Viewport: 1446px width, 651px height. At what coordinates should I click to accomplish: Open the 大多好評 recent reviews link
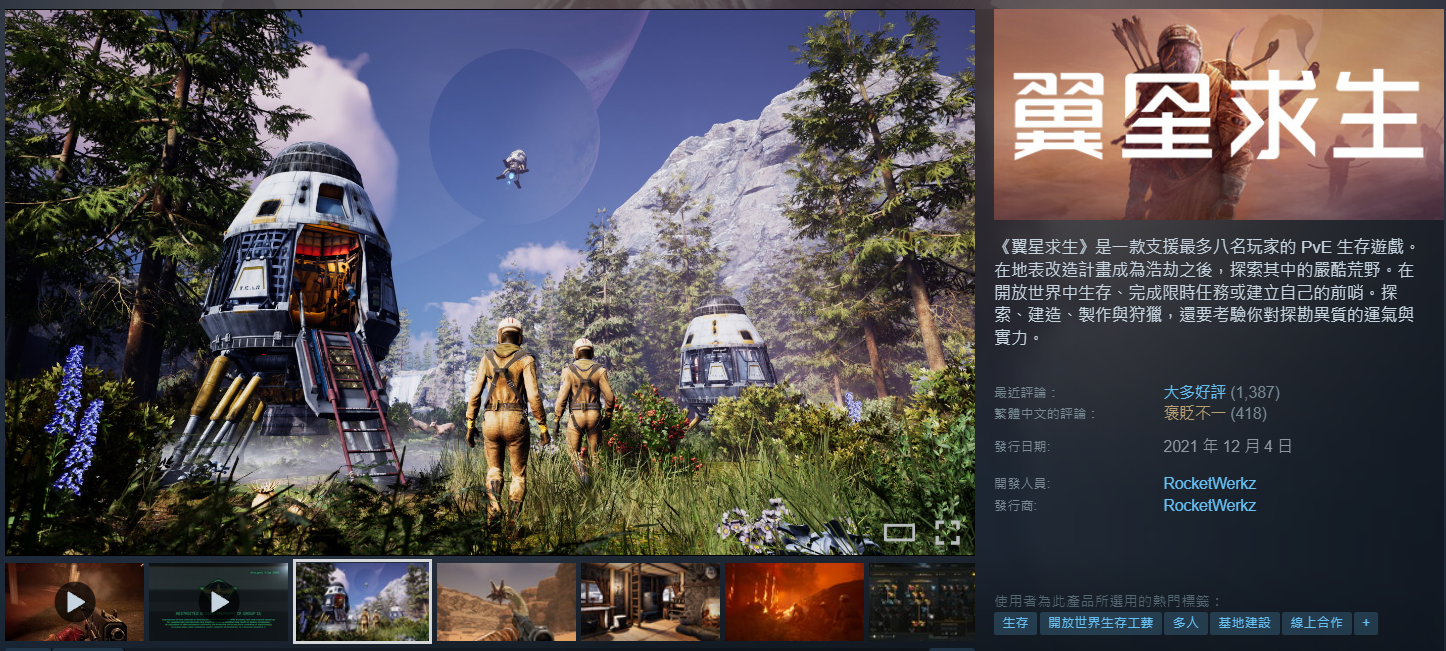[1194, 392]
